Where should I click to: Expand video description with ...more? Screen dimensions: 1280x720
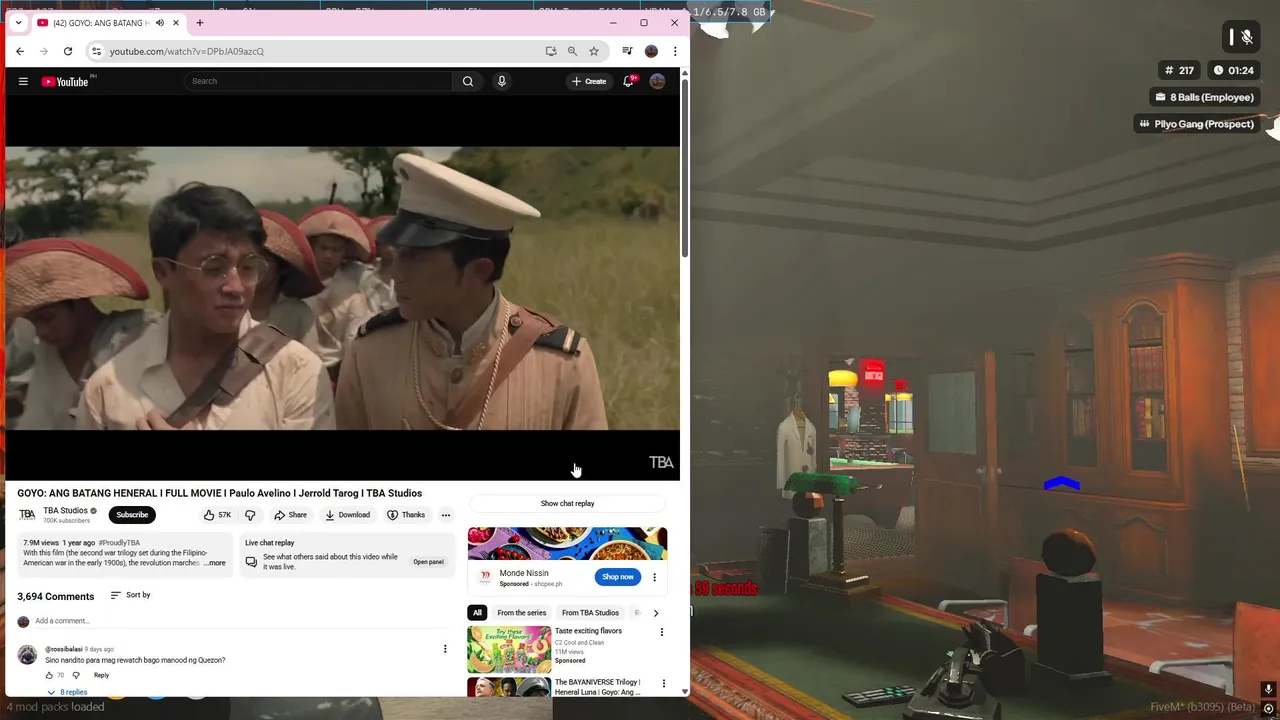(x=215, y=563)
